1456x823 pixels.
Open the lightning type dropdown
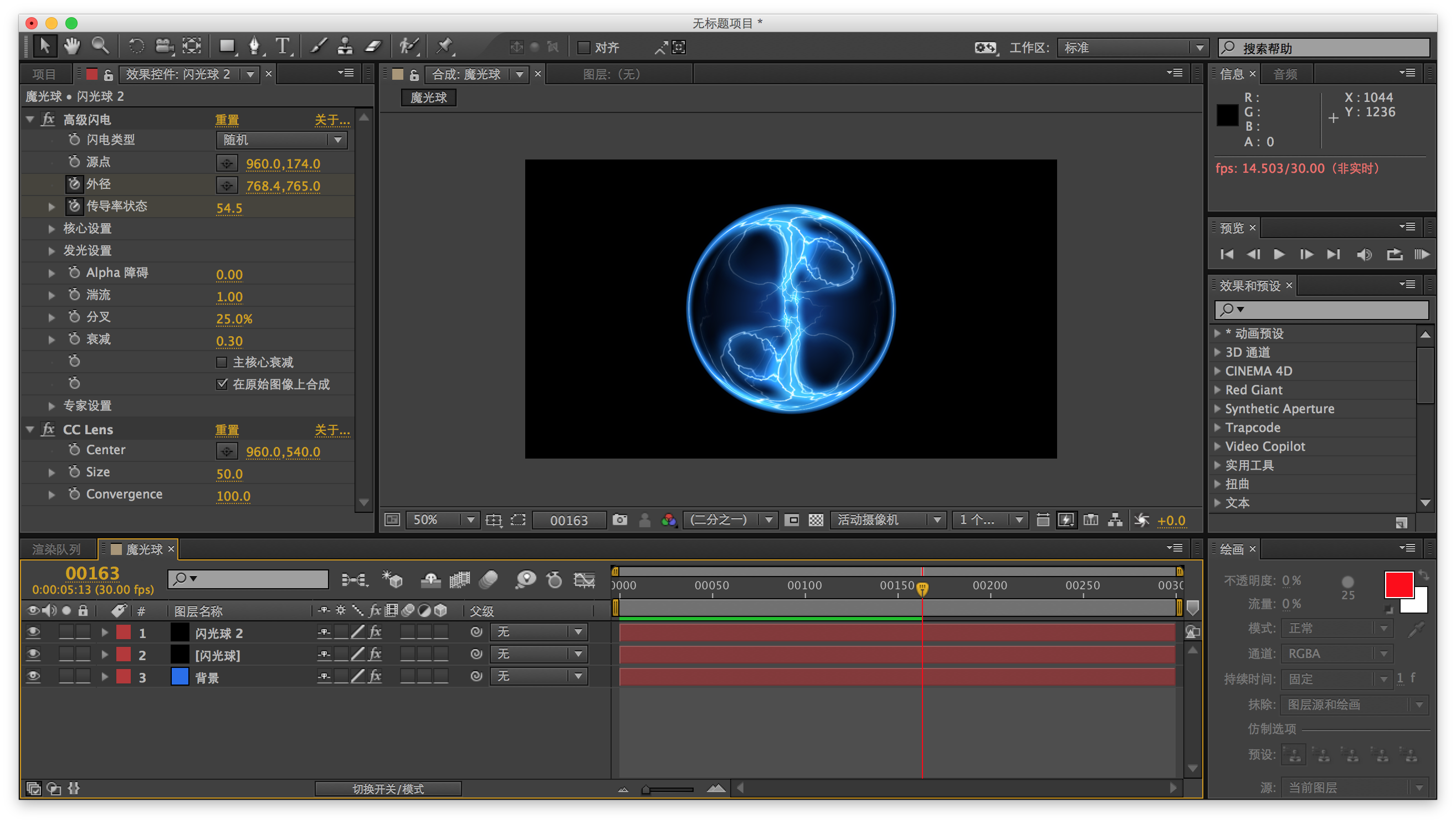click(281, 140)
